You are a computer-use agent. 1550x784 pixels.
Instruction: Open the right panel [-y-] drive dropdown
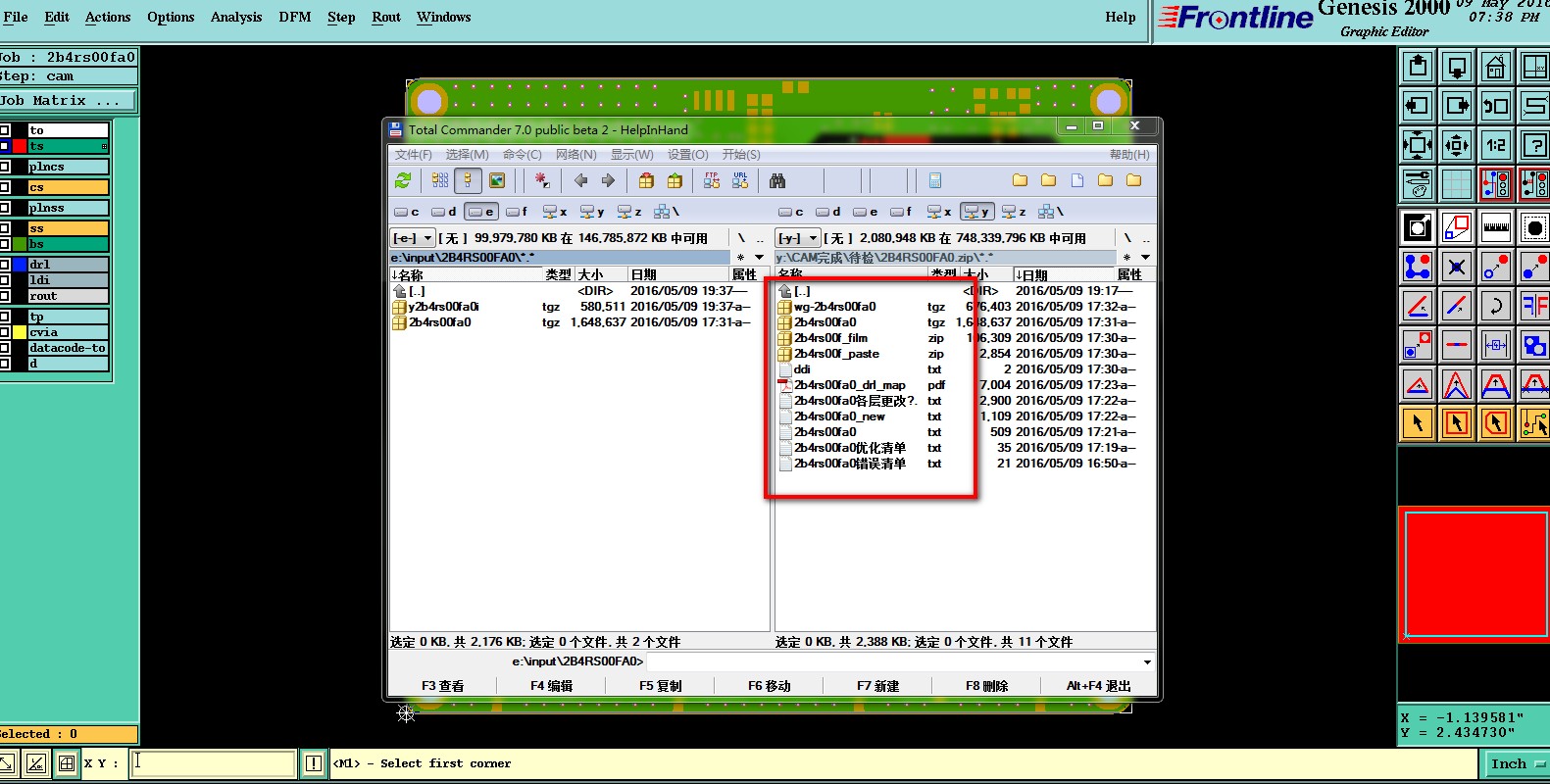pyautogui.click(x=798, y=238)
